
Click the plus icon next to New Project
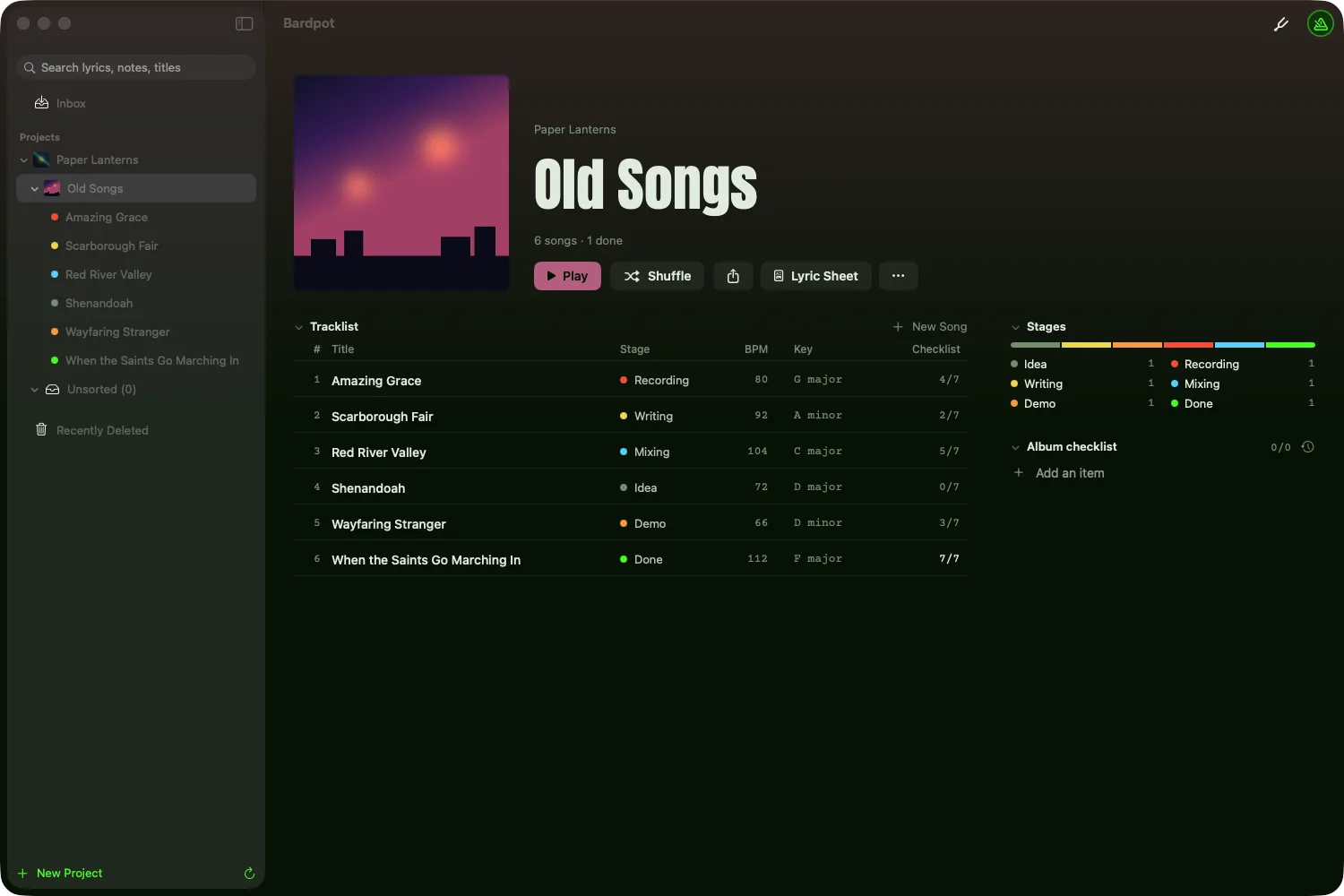[22, 874]
